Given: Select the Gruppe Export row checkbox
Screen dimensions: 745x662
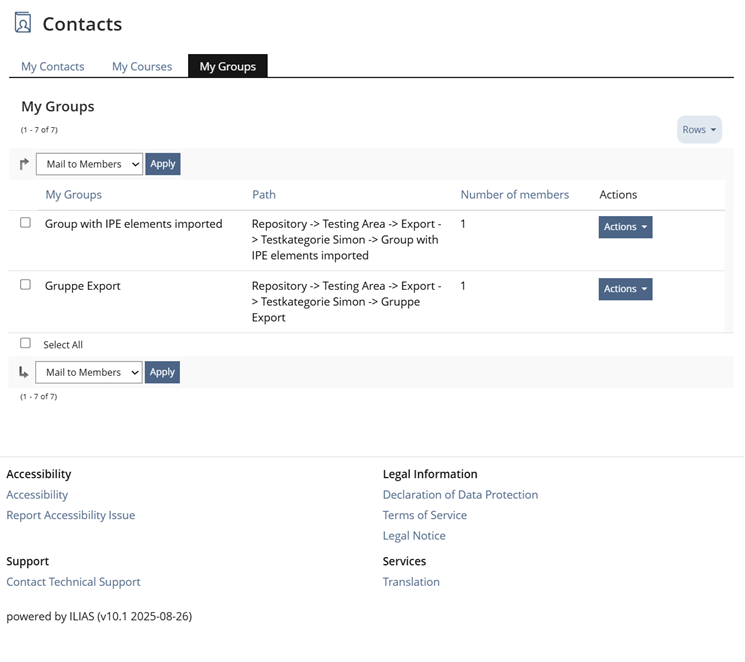Looking at the screenshot, I should pos(26,285).
